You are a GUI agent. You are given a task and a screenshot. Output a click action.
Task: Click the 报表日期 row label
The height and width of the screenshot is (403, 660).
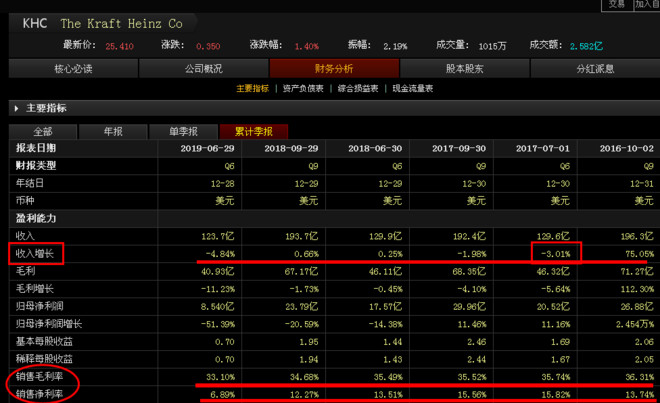[x=36, y=148]
